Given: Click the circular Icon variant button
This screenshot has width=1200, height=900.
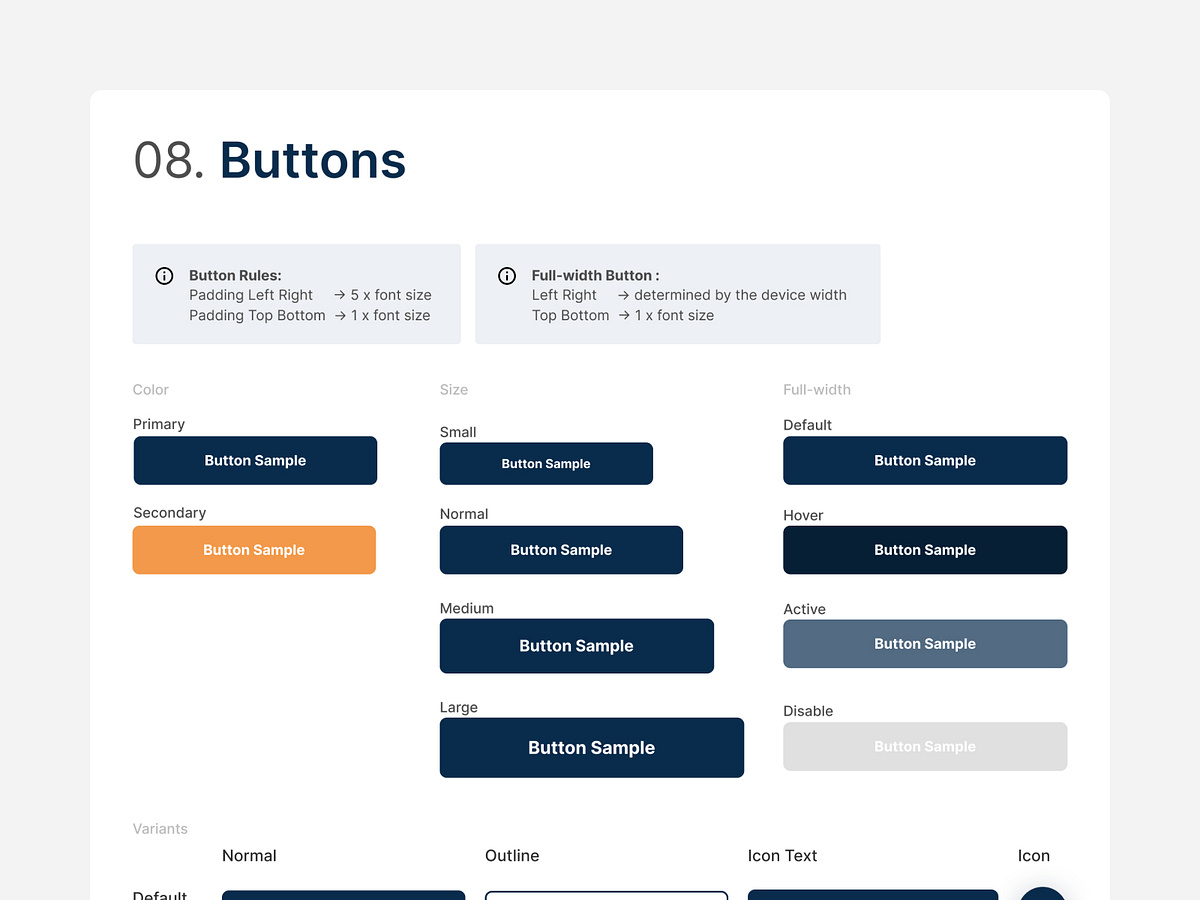Looking at the screenshot, I should [x=1043, y=895].
